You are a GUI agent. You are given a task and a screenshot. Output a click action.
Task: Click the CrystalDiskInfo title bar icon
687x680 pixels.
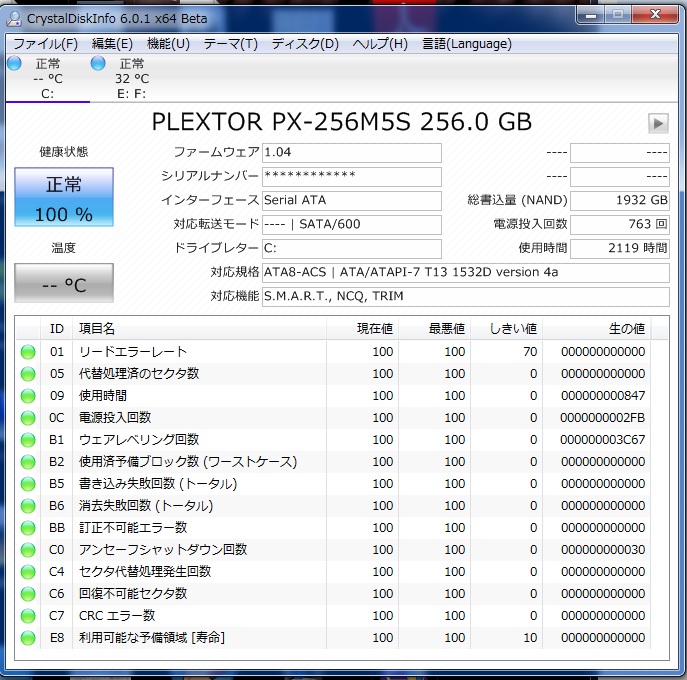tap(14, 18)
